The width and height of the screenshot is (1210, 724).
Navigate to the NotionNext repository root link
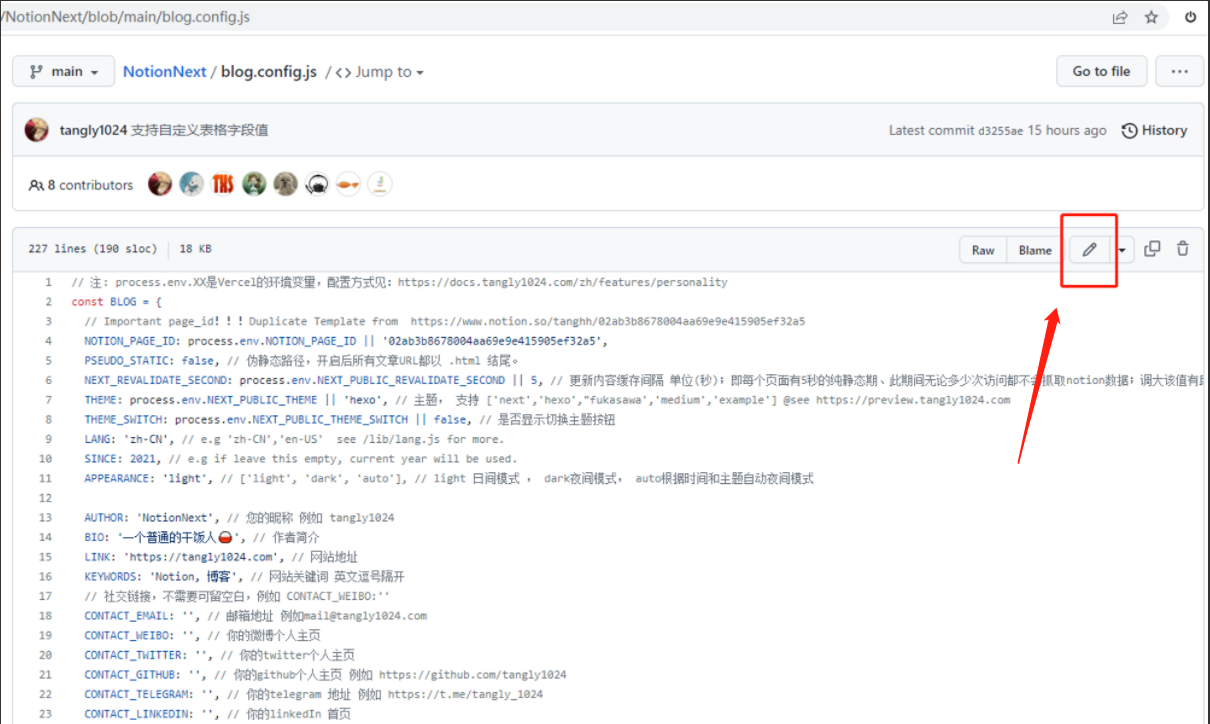164,72
